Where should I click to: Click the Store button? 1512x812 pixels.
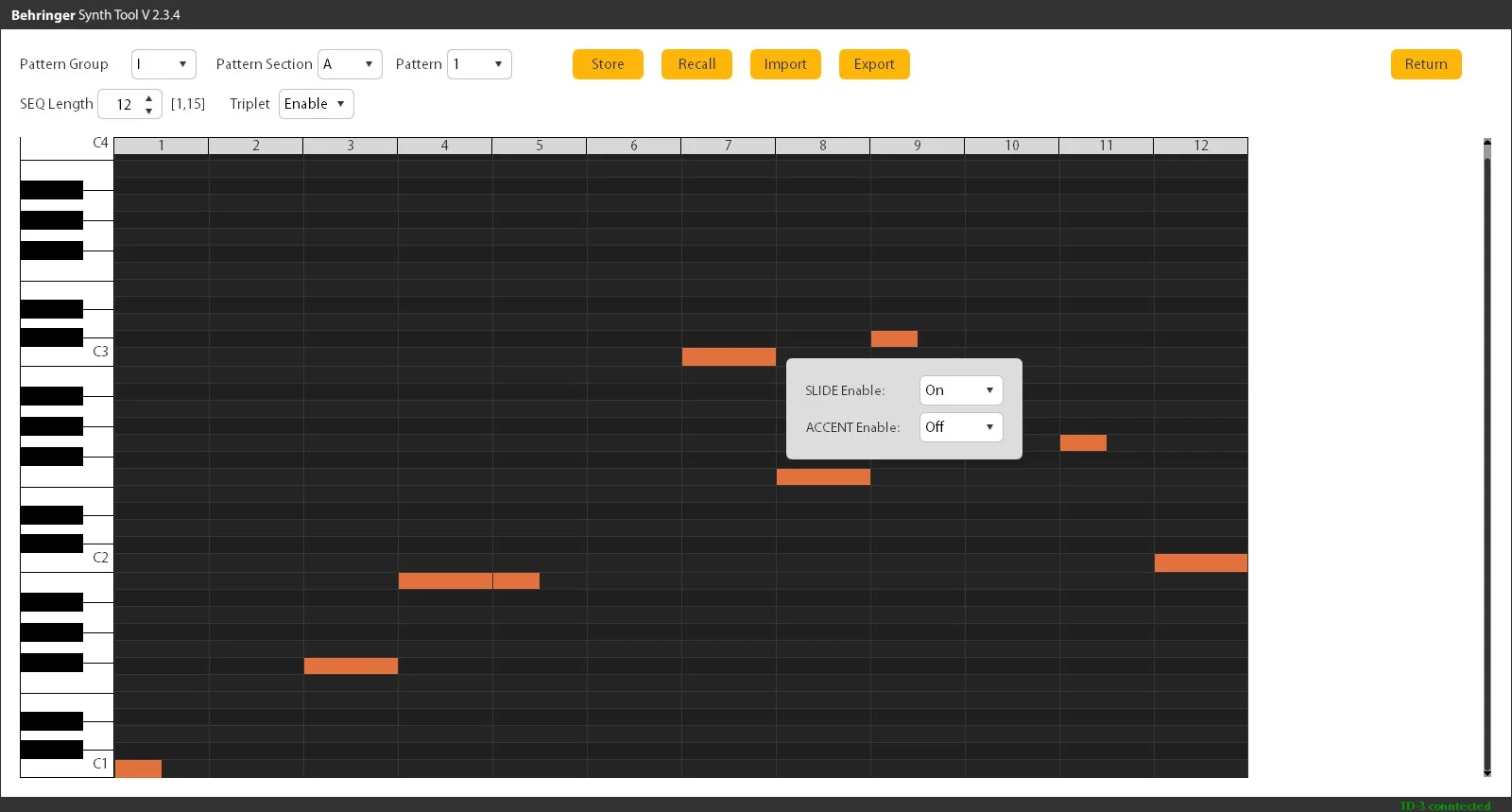608,64
